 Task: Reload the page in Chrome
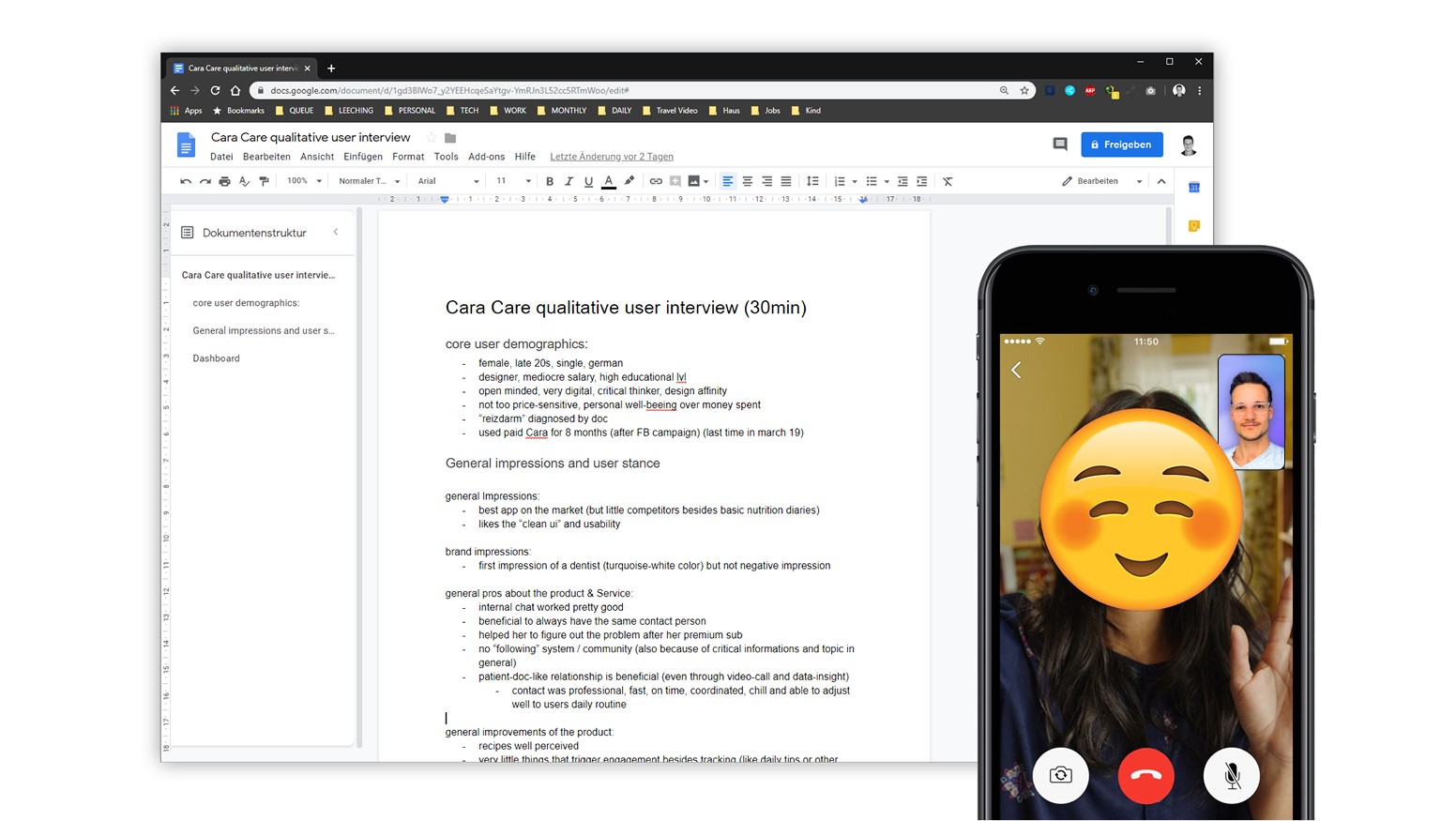[215, 90]
